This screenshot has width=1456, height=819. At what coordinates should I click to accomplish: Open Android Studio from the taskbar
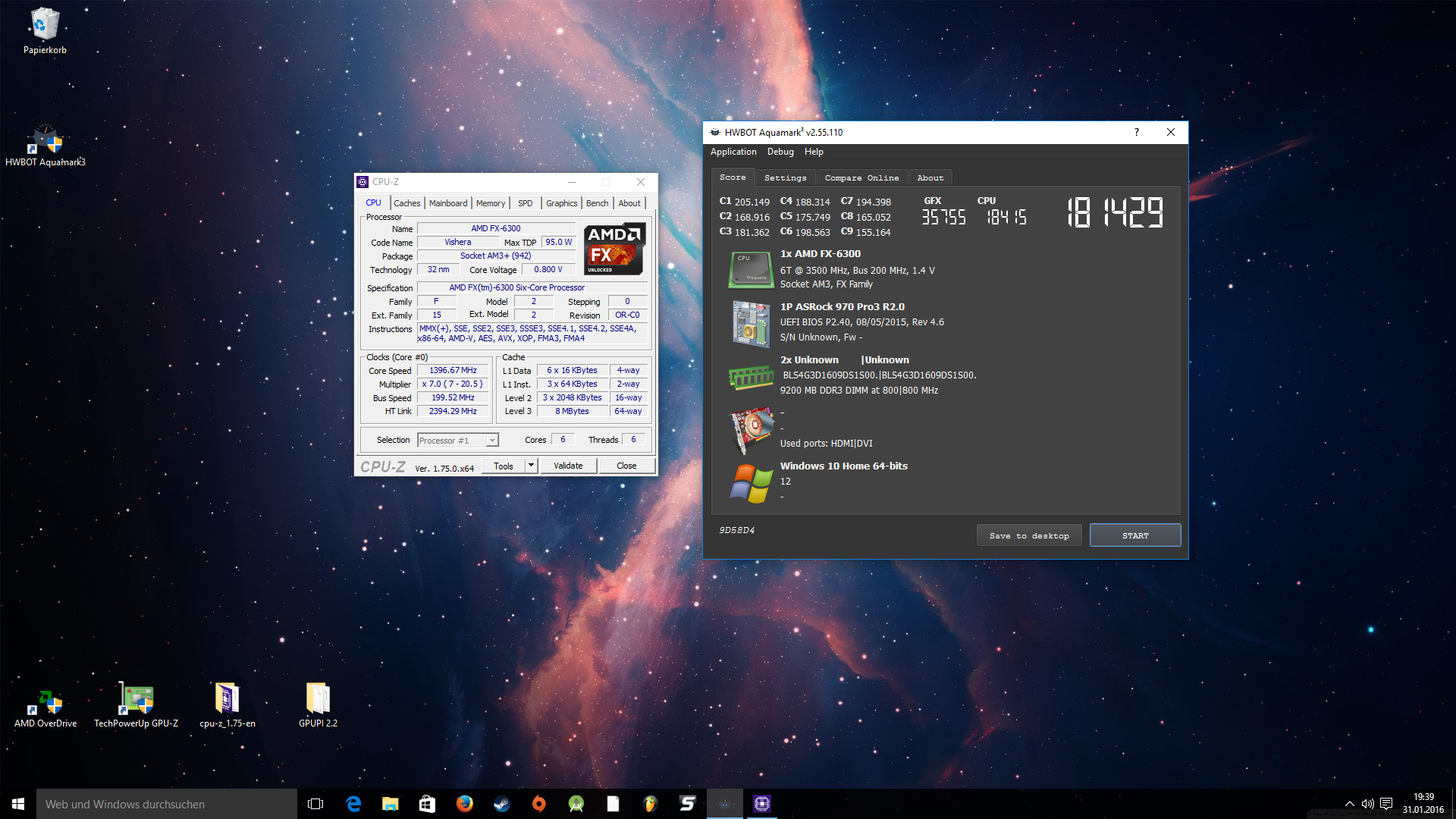[576, 804]
